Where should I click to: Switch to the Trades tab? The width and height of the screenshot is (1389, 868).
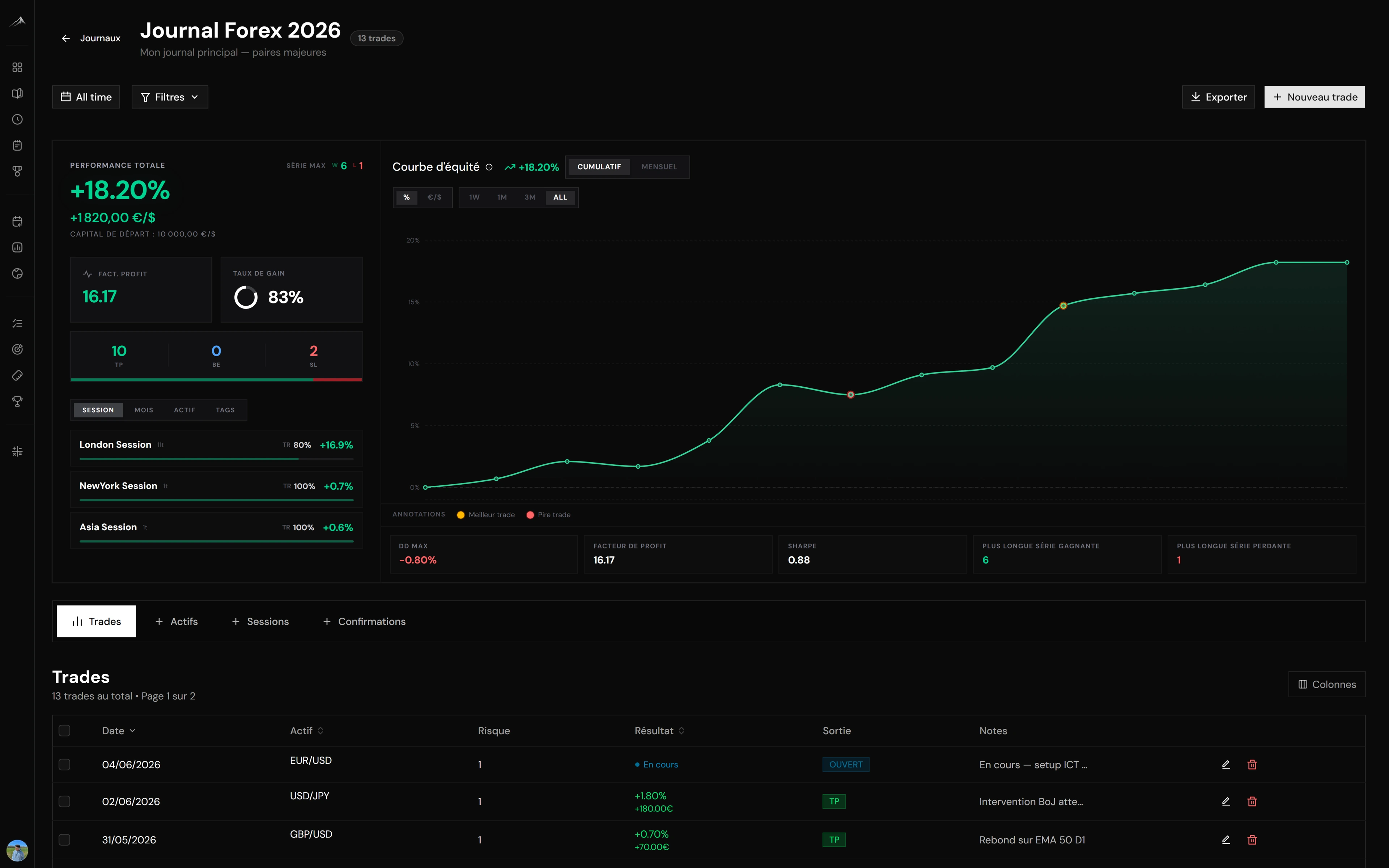97,621
